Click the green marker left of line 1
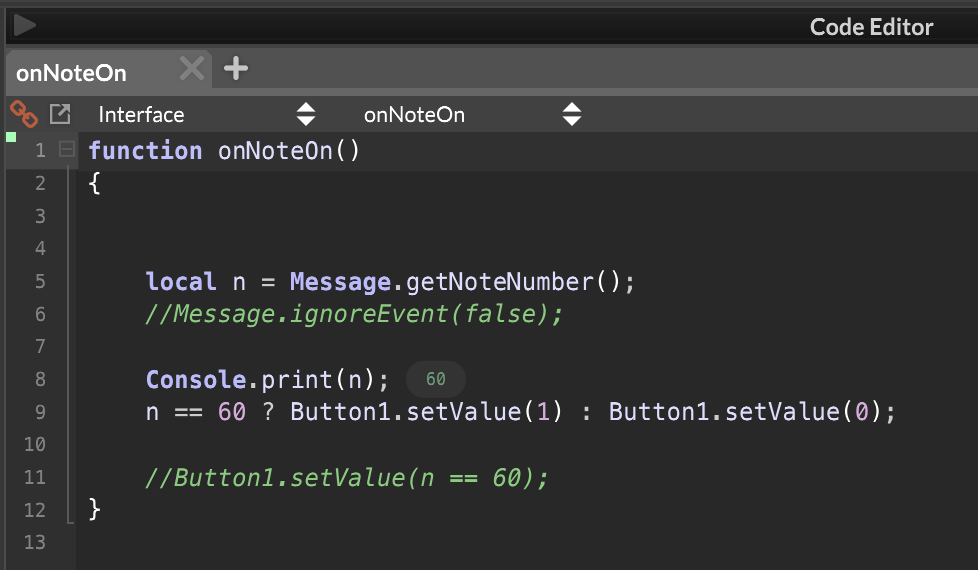The image size is (978, 570). pos(11,137)
